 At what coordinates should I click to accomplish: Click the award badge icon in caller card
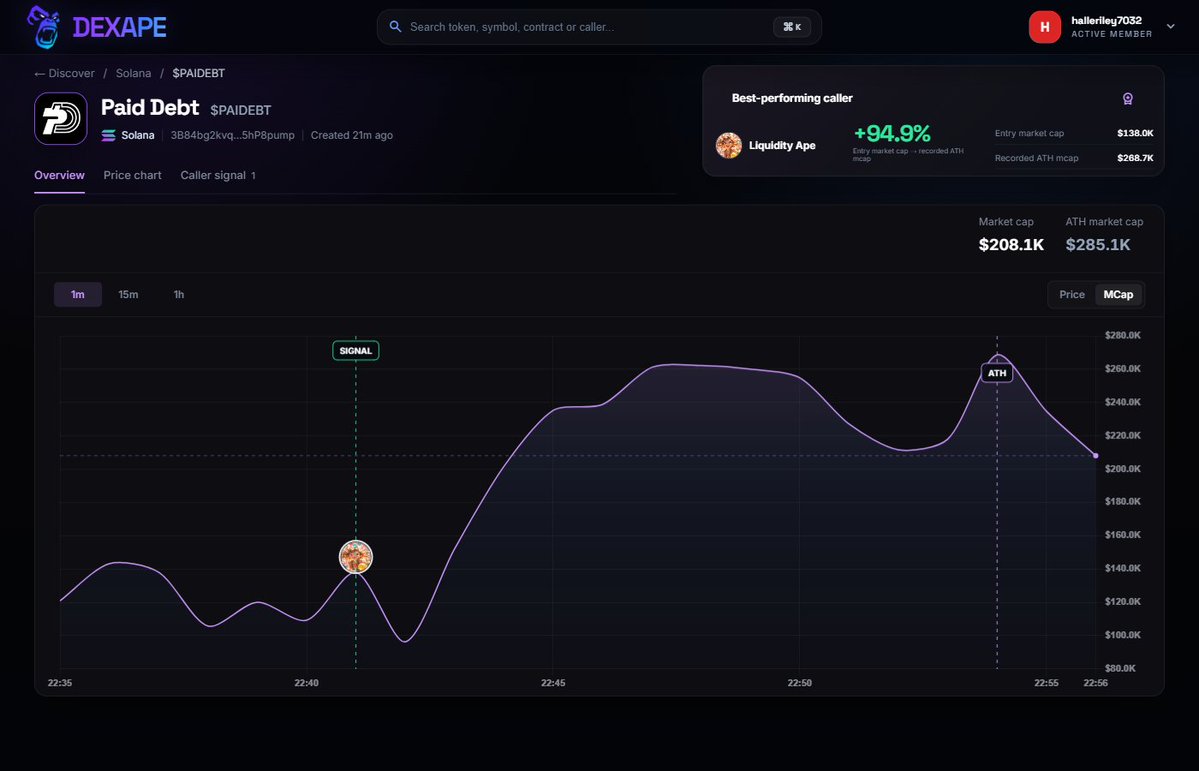point(1127,99)
